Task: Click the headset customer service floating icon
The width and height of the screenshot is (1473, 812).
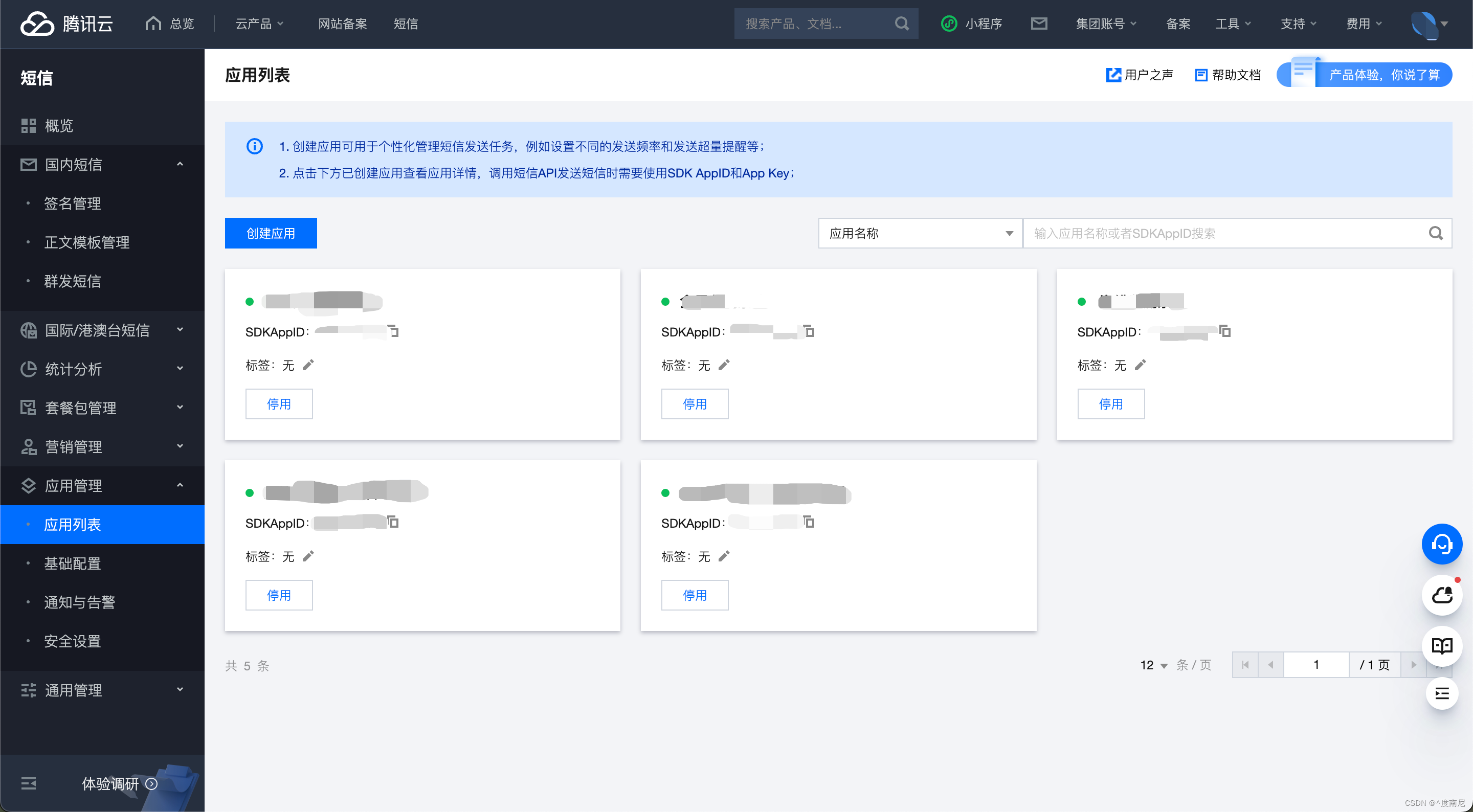Action: pyautogui.click(x=1442, y=544)
